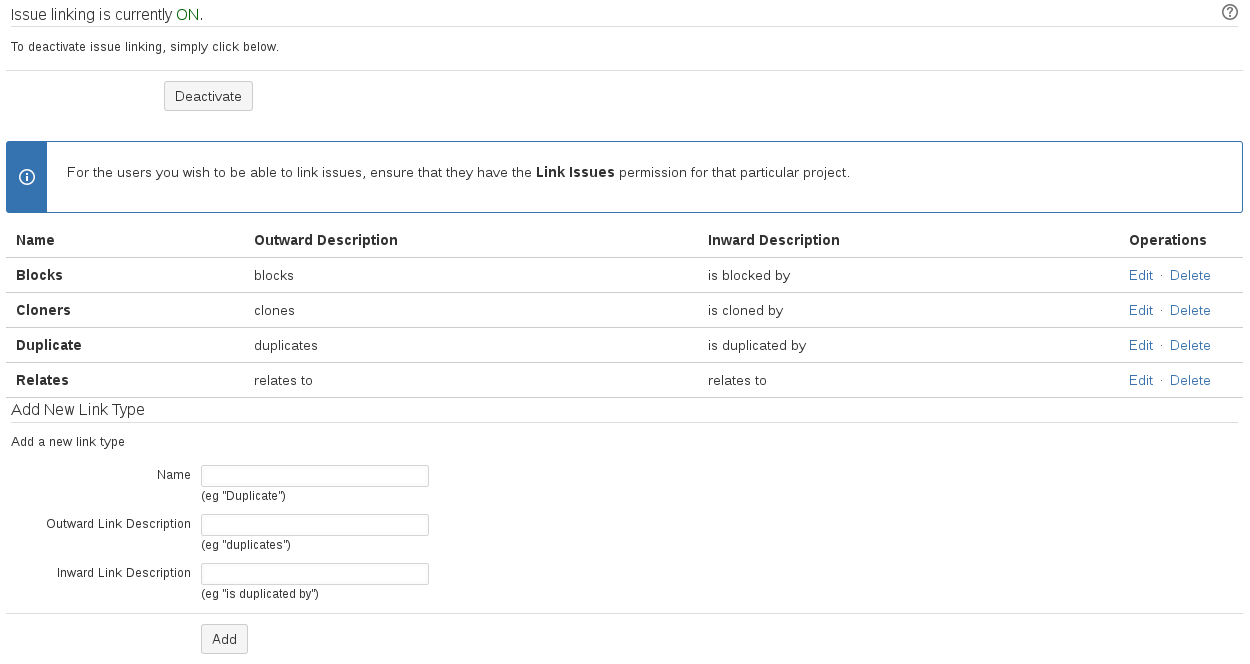This screenshot has height=664, width=1250.
Task: Click the Operations column header
Action: (x=1168, y=240)
